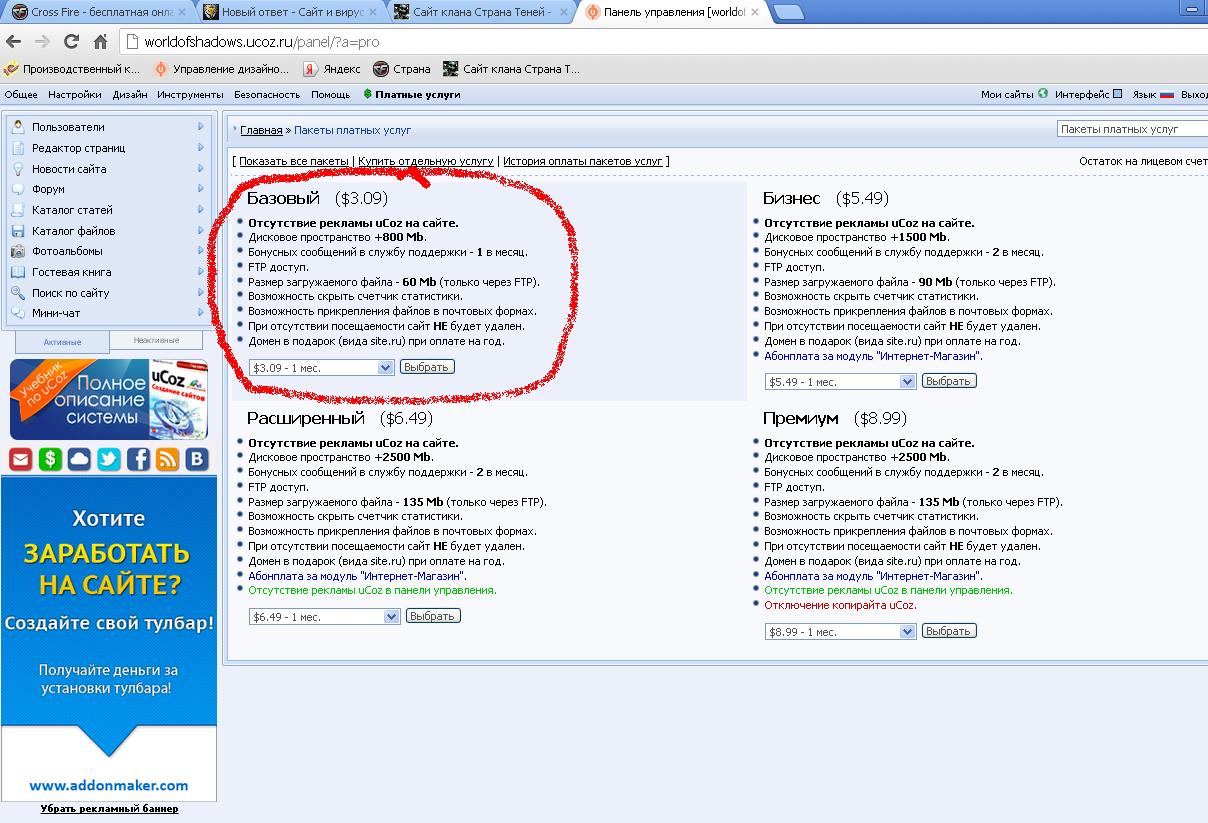Image resolution: width=1208 pixels, height=823 pixels.
Task: Expand the Форум submenu arrow
Action: pos(201,189)
